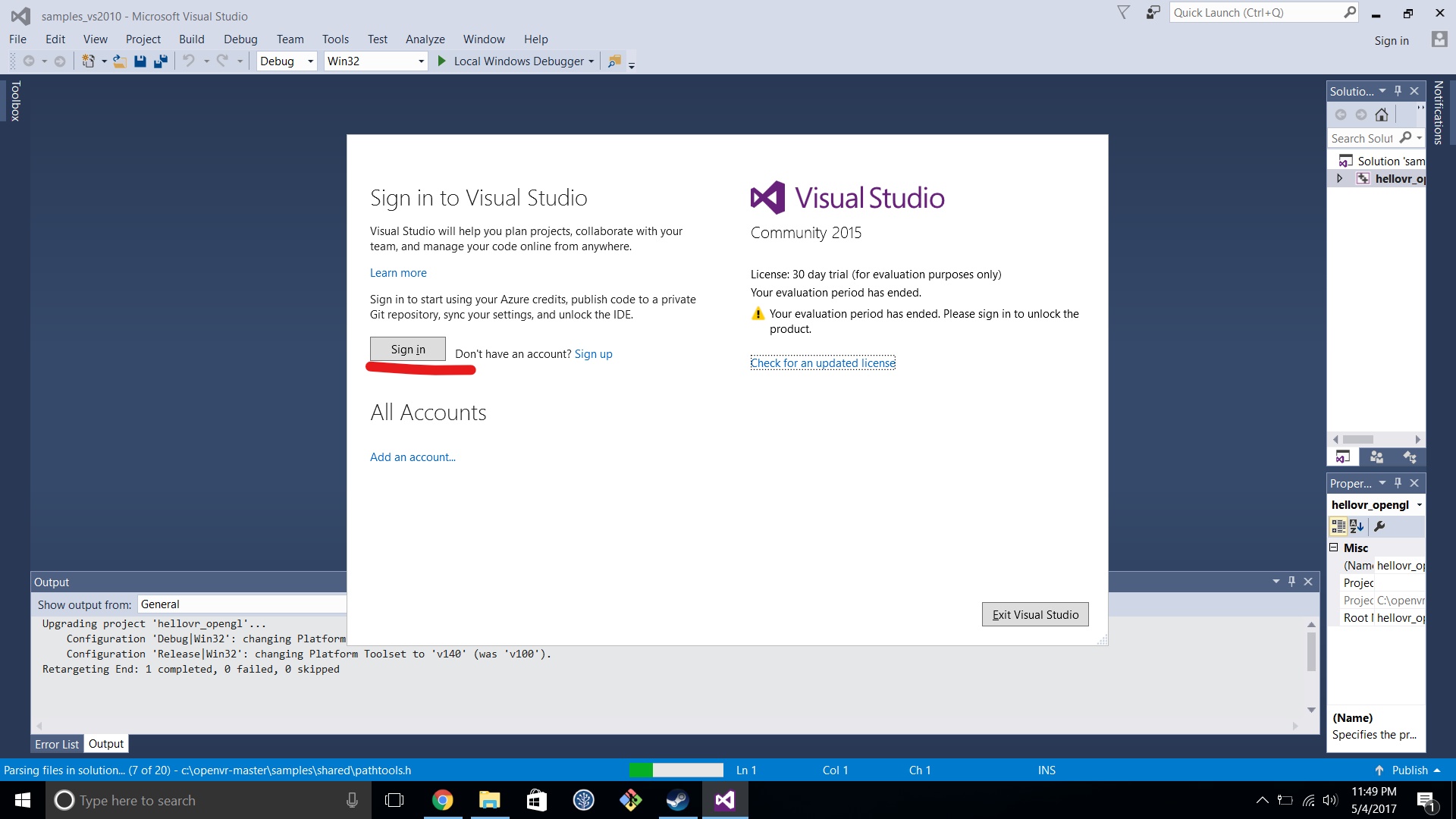The height and width of the screenshot is (819, 1456).
Task: Switch to Class View tab icon
Action: click(1410, 457)
